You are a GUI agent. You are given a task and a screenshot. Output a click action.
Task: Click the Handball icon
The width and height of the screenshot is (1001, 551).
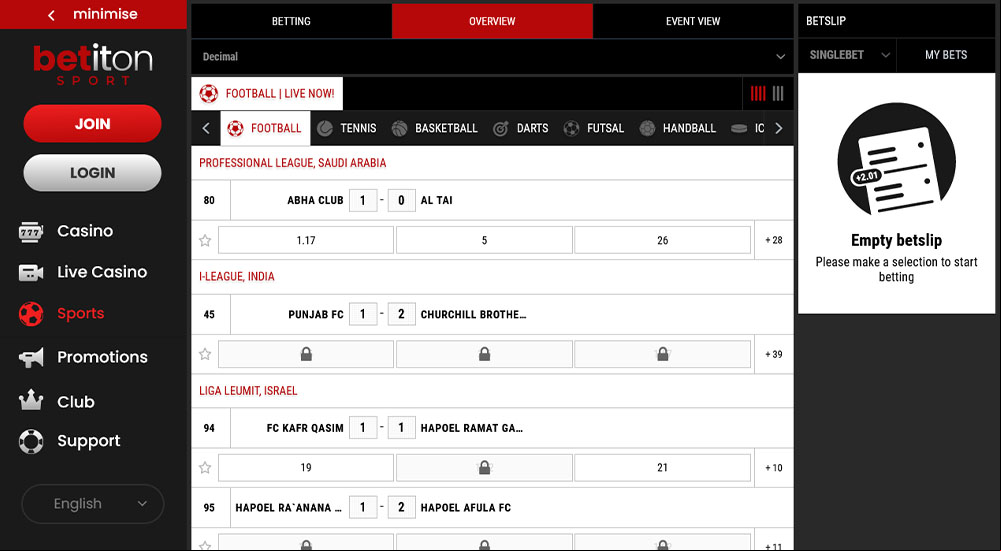pos(647,128)
